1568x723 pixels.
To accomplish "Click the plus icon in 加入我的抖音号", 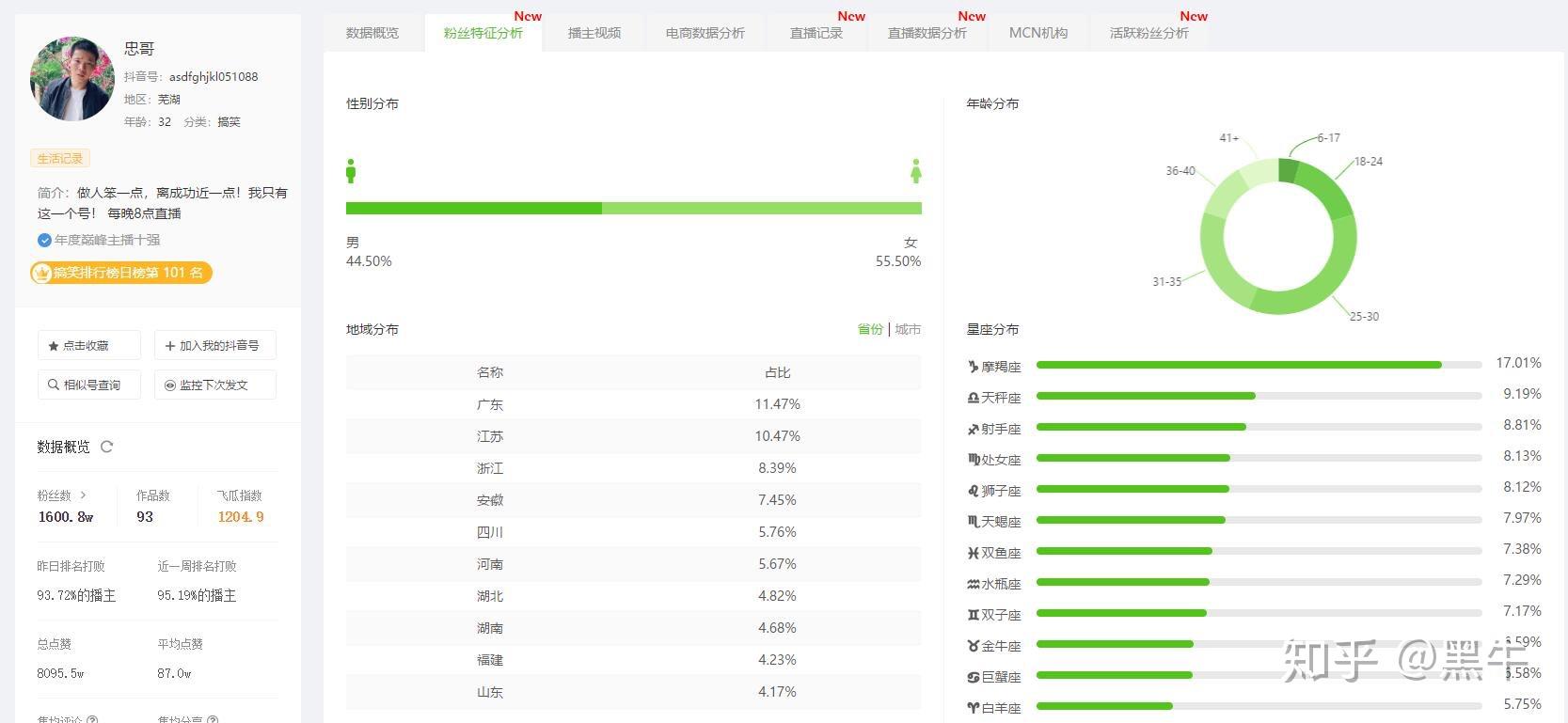I will tap(170, 346).
